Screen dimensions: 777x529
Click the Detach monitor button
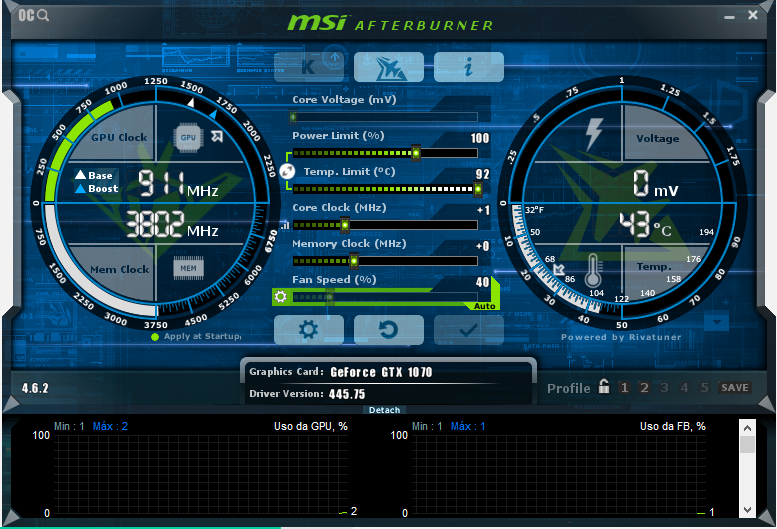[385, 410]
